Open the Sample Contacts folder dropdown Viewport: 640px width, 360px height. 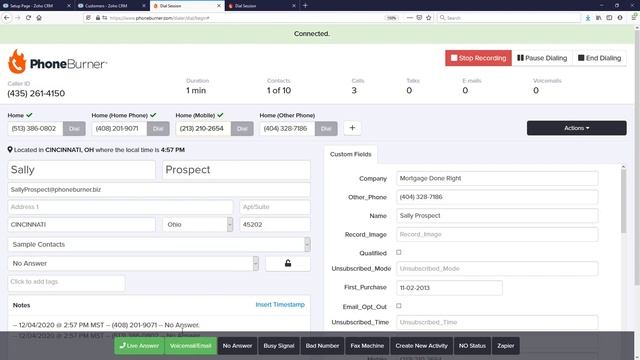pos(159,244)
